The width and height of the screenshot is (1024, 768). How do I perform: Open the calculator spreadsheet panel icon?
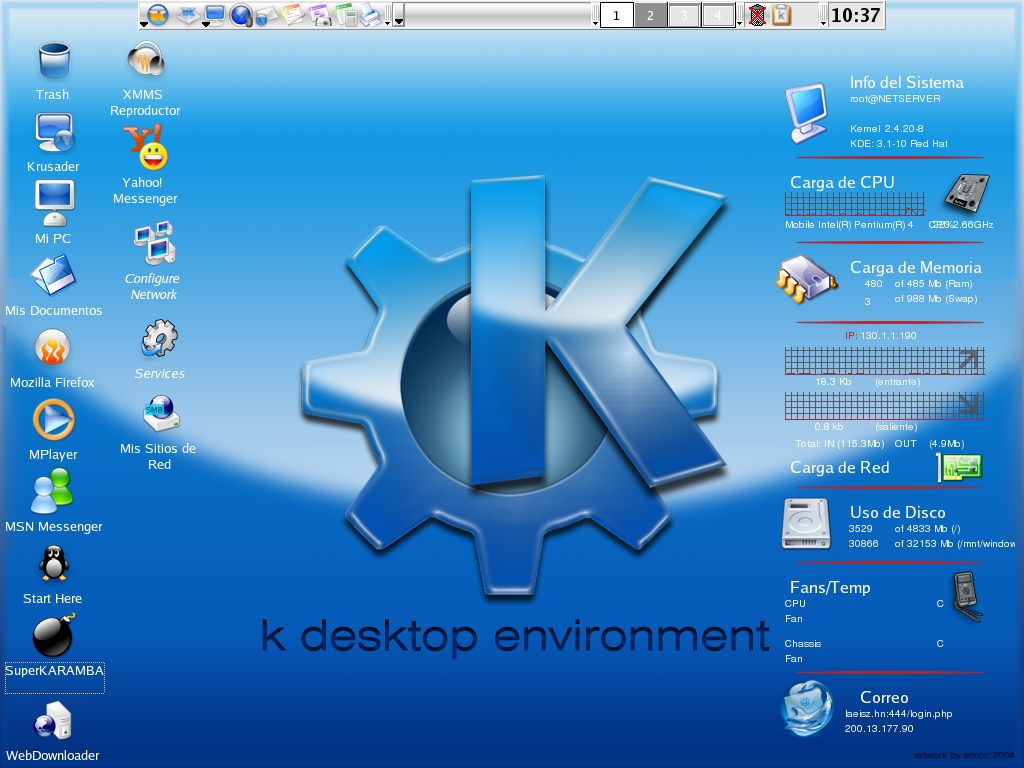click(x=345, y=14)
